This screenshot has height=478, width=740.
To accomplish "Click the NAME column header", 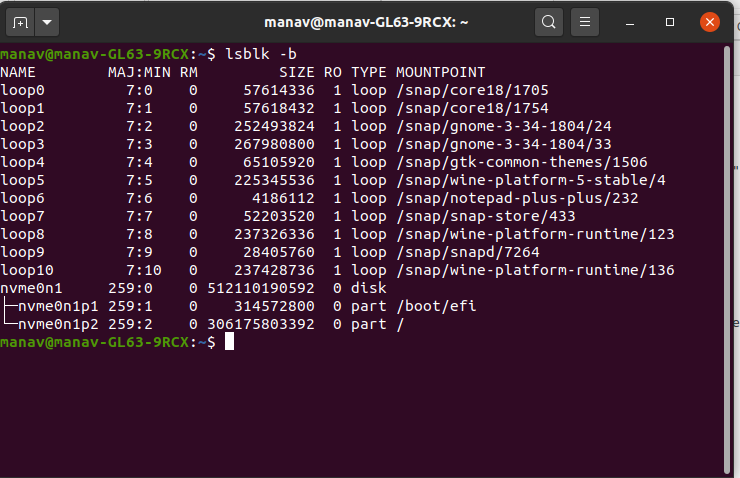I will pyautogui.click(x=18, y=72).
